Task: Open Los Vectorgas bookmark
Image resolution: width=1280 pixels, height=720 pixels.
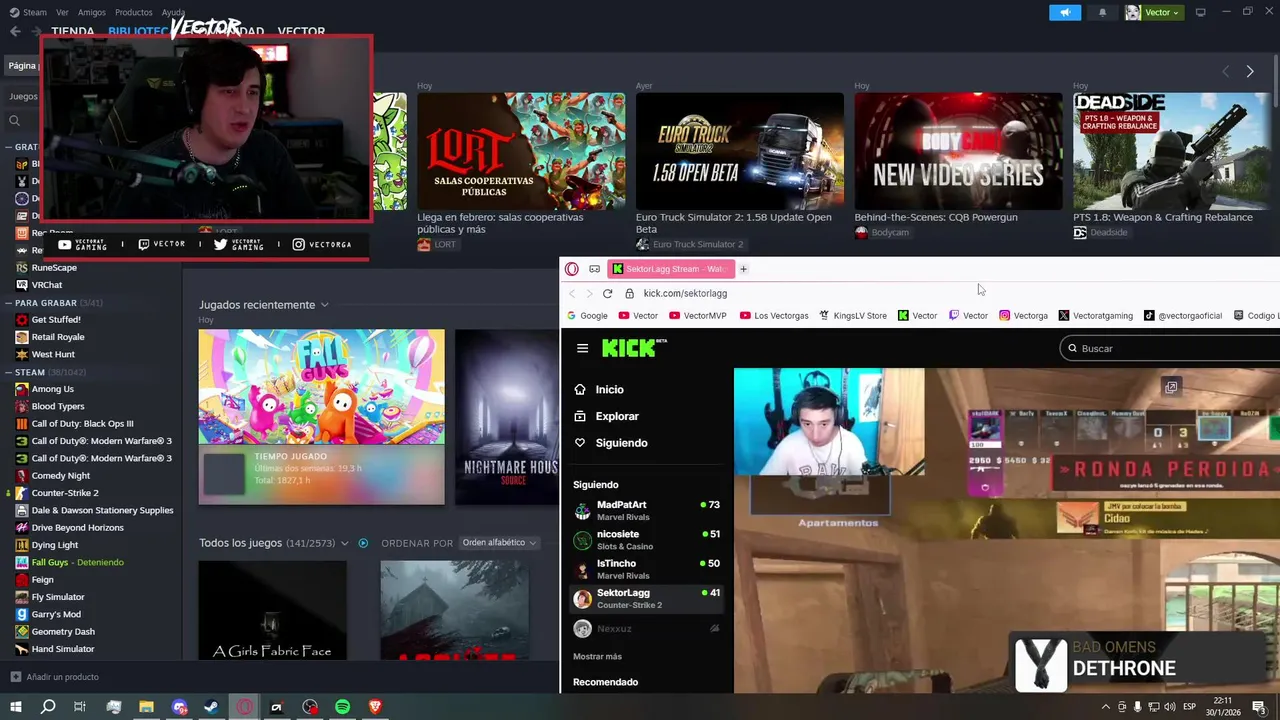Action: (774, 316)
